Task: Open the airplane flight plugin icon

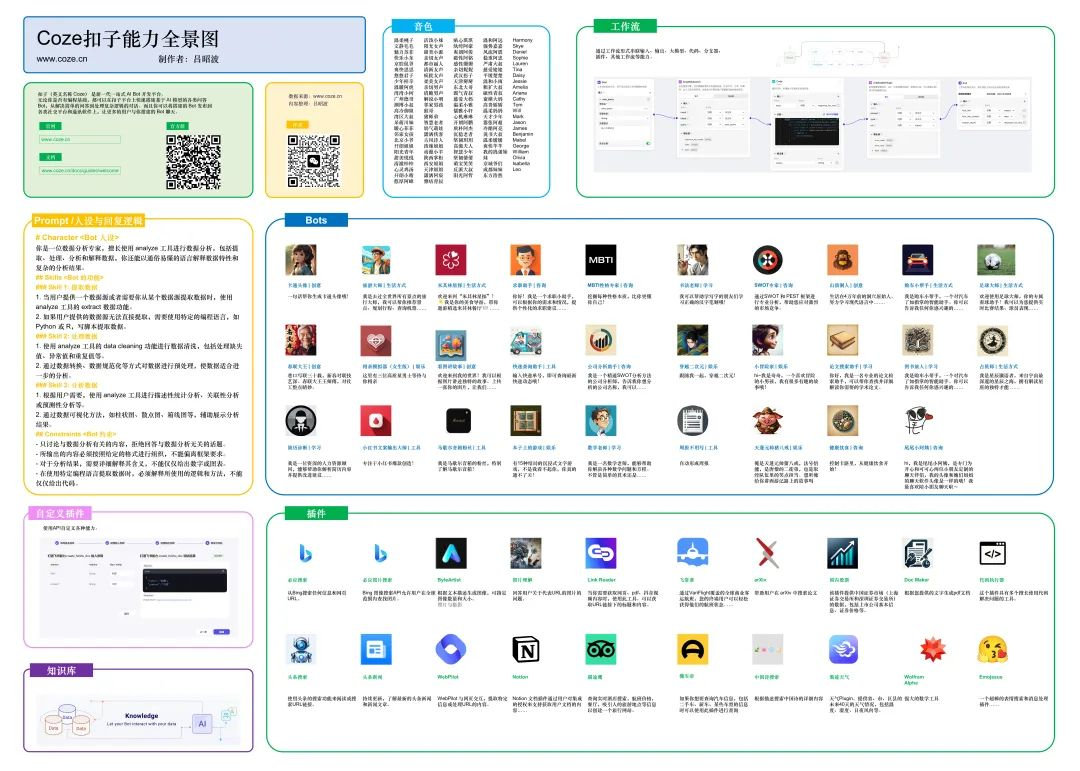Action: coord(692,553)
